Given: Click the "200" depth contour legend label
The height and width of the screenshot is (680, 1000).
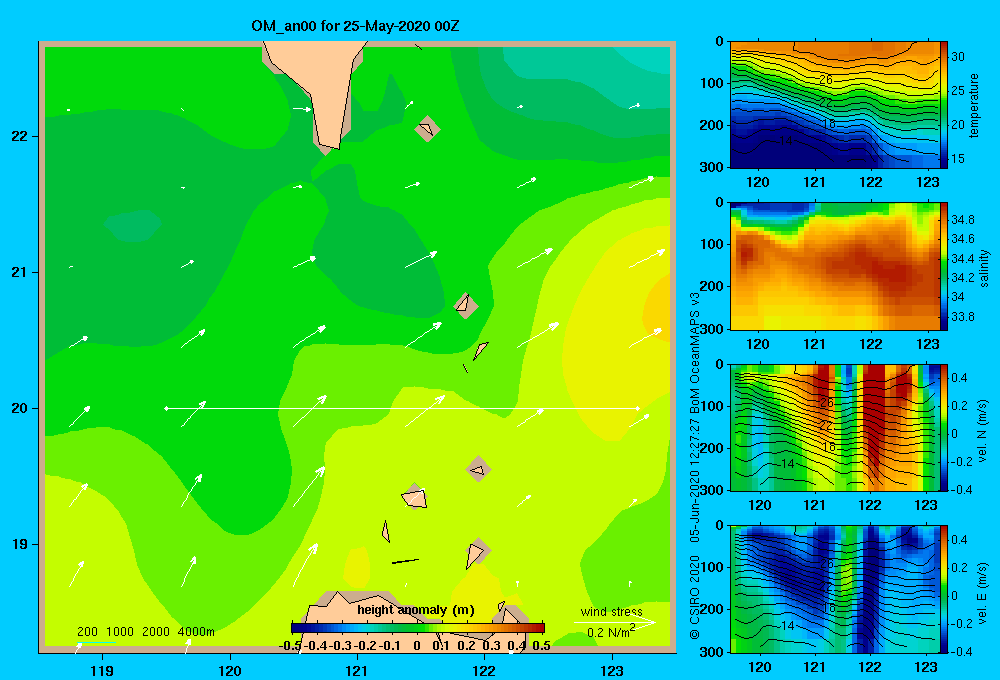Looking at the screenshot, I should coord(87,632).
